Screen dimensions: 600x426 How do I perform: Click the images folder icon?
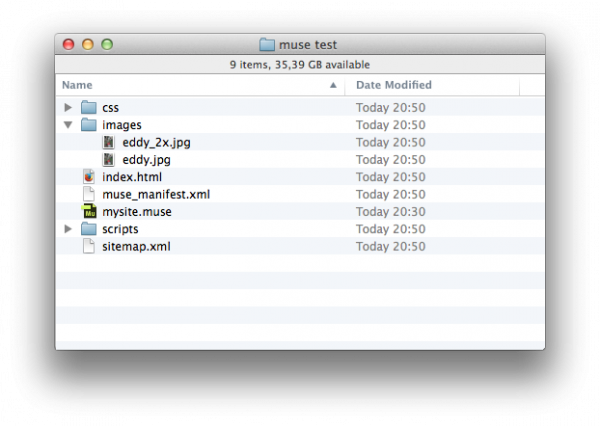pyautogui.click(x=88, y=125)
